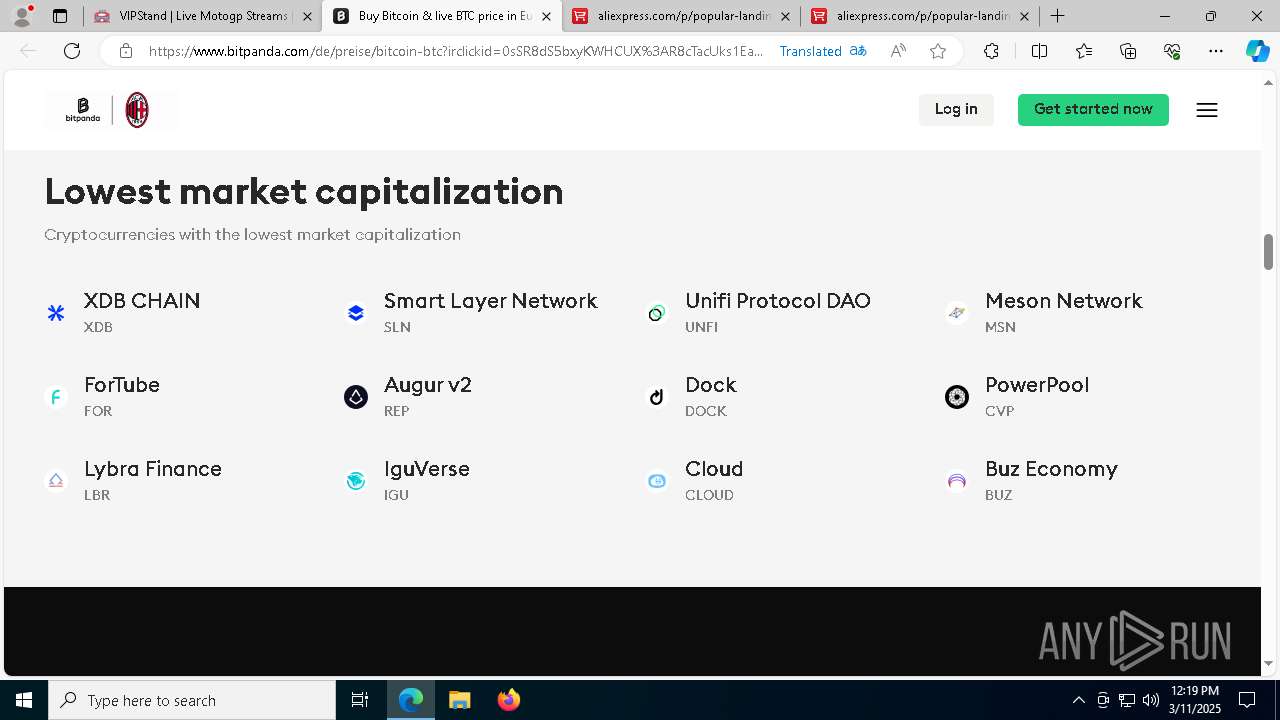Image resolution: width=1280 pixels, height=720 pixels.
Task: Open the Dock link
Action: tap(711, 385)
